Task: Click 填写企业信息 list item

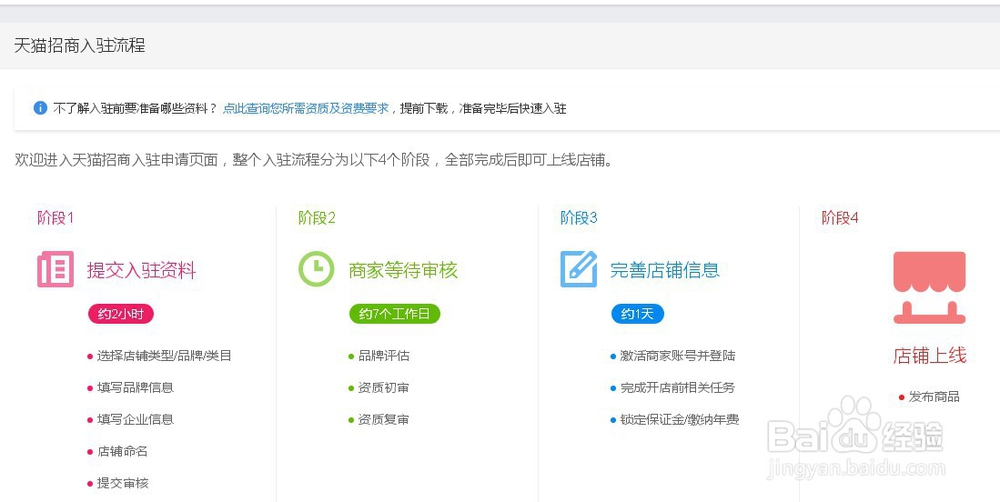Action: [x=131, y=420]
